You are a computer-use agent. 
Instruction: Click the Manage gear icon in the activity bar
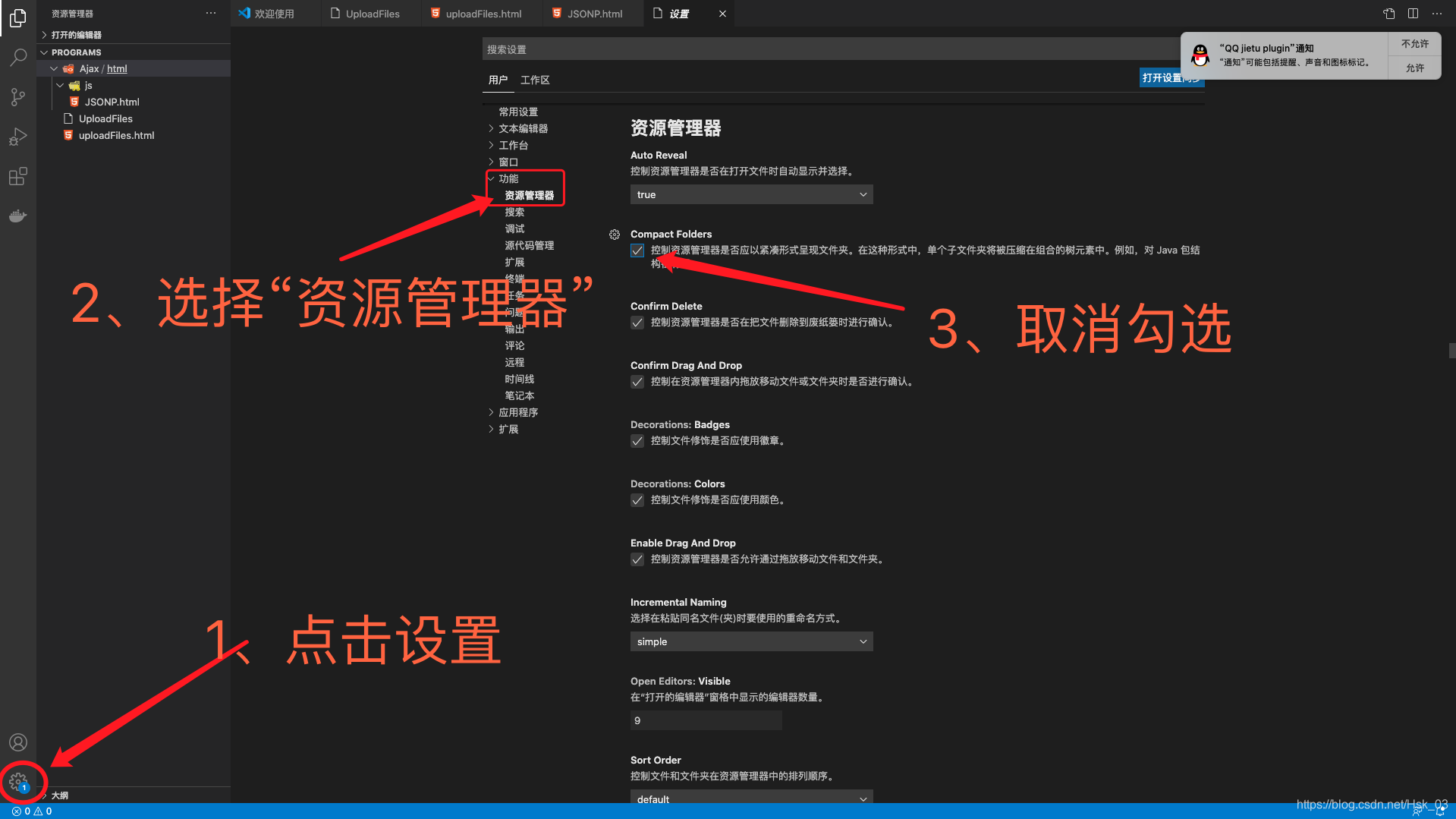click(x=18, y=781)
